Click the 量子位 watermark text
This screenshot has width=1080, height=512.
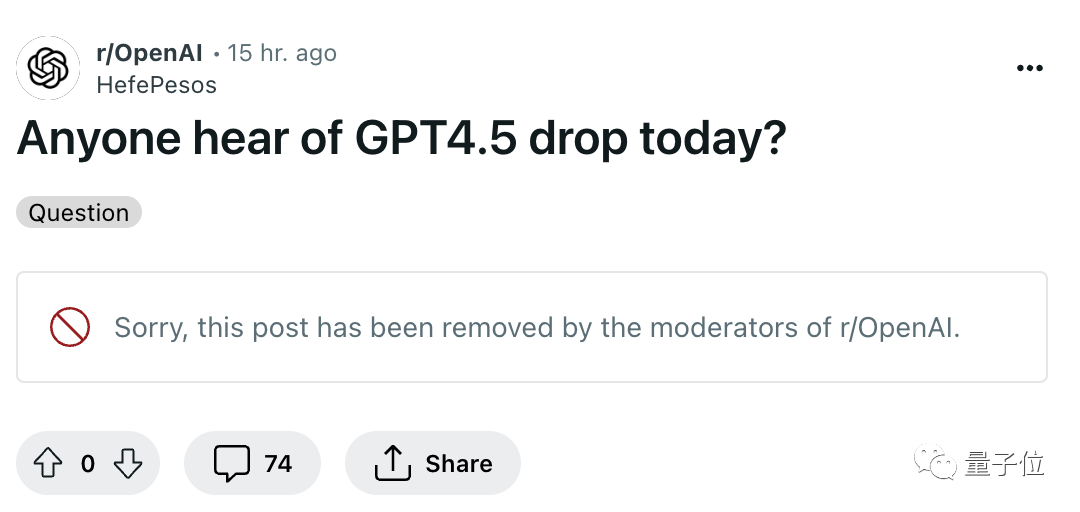[x=1004, y=464]
